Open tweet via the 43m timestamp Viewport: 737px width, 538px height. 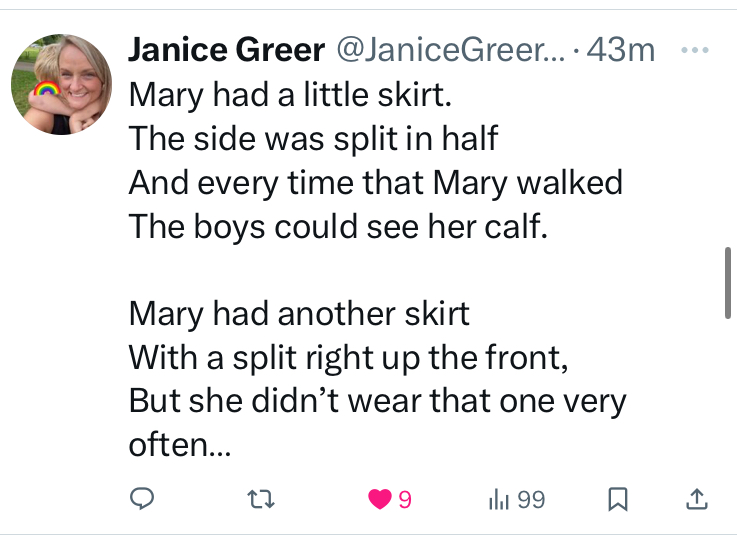[x=623, y=51]
